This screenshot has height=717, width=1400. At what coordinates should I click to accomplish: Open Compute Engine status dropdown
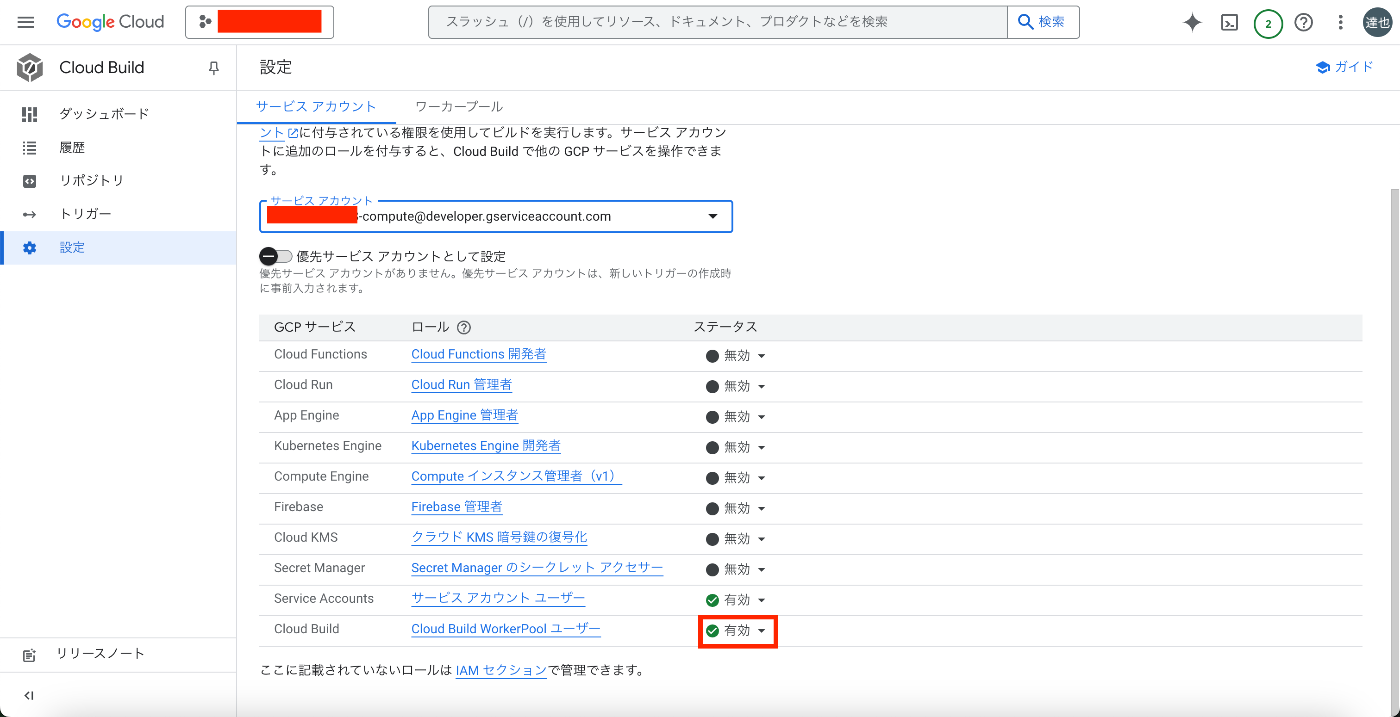tap(735, 478)
